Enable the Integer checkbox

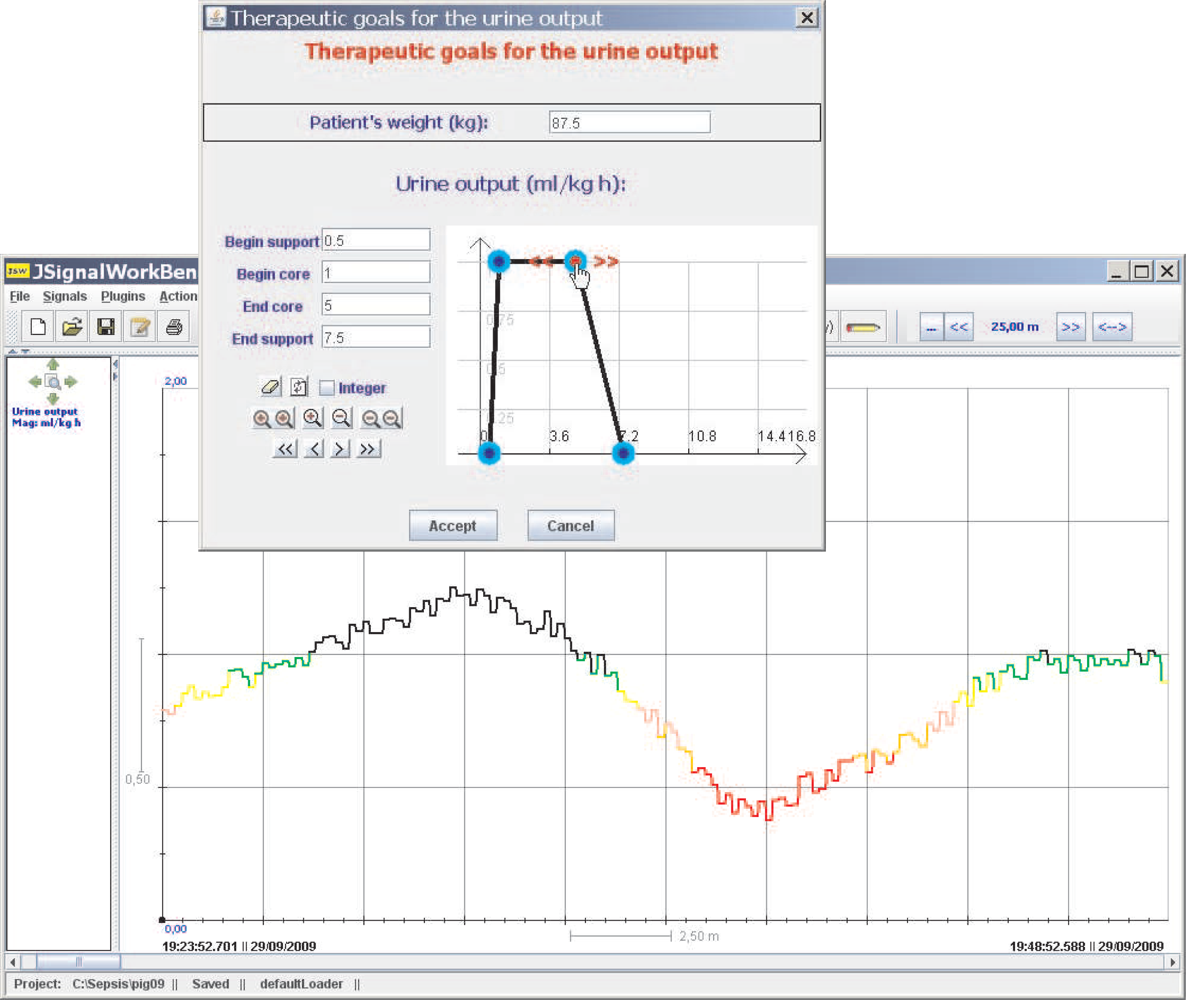point(327,388)
